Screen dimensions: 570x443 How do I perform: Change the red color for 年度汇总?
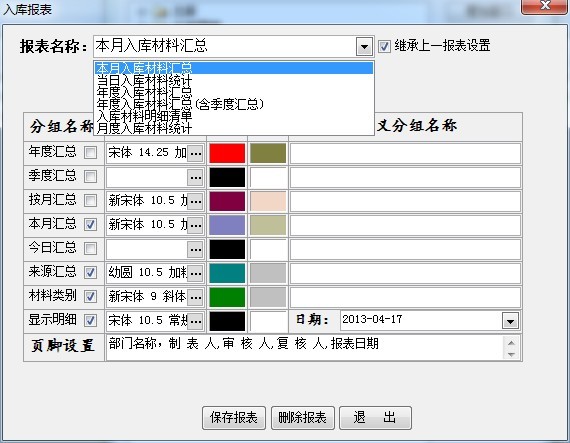click(x=227, y=153)
